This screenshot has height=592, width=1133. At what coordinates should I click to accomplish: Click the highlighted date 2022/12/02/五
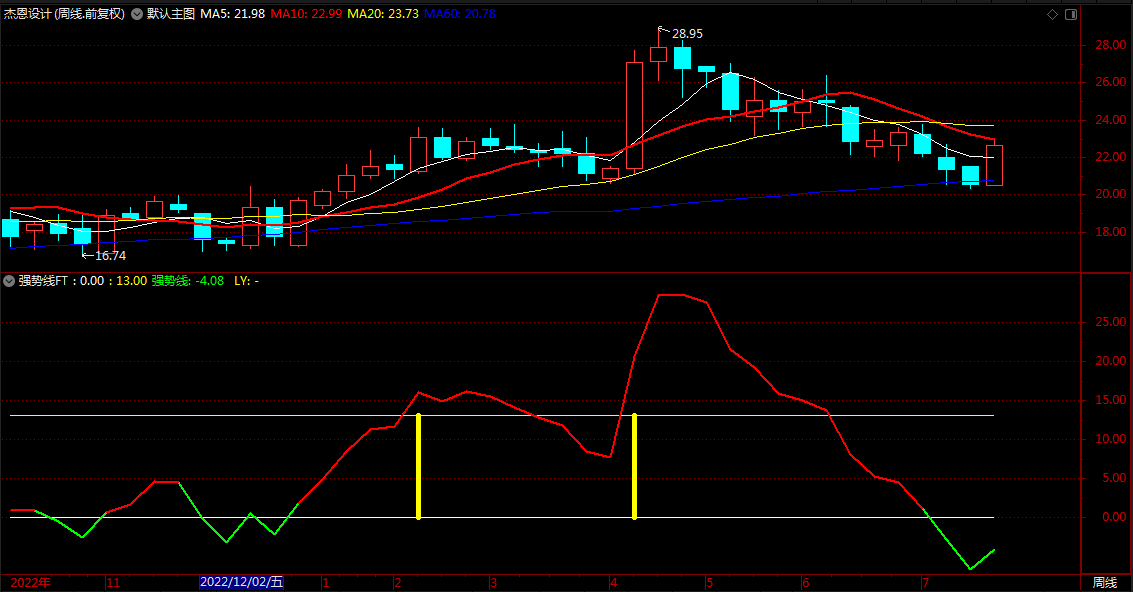point(241,583)
